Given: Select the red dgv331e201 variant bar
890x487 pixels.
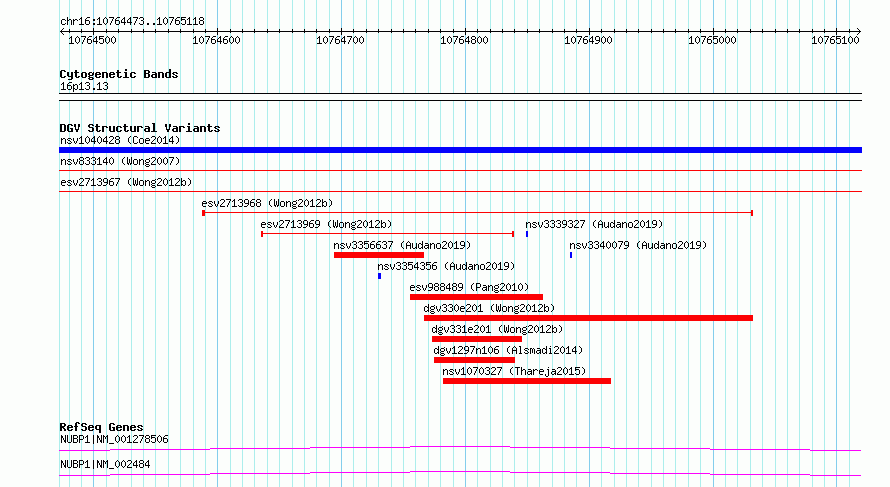Looking at the screenshot, I should pos(477,339).
